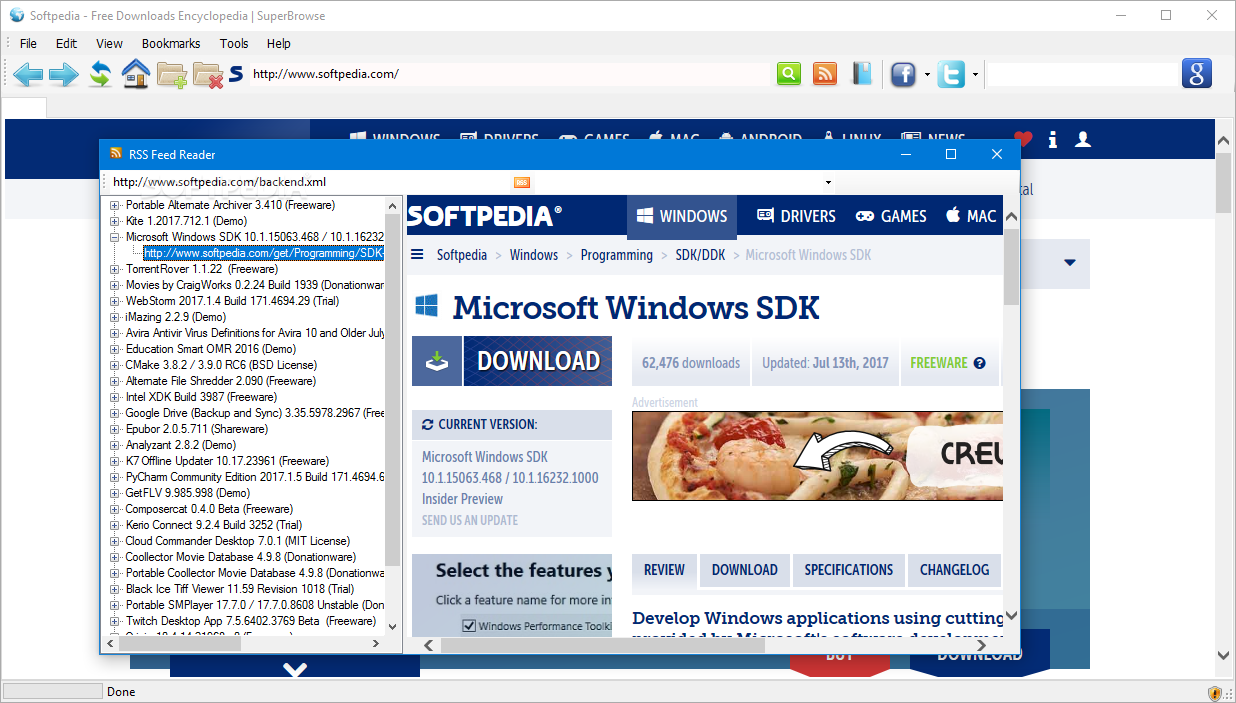1236x703 pixels.
Task: Collapse the Microsoft Windows SDK tree node
Action: click(116, 237)
